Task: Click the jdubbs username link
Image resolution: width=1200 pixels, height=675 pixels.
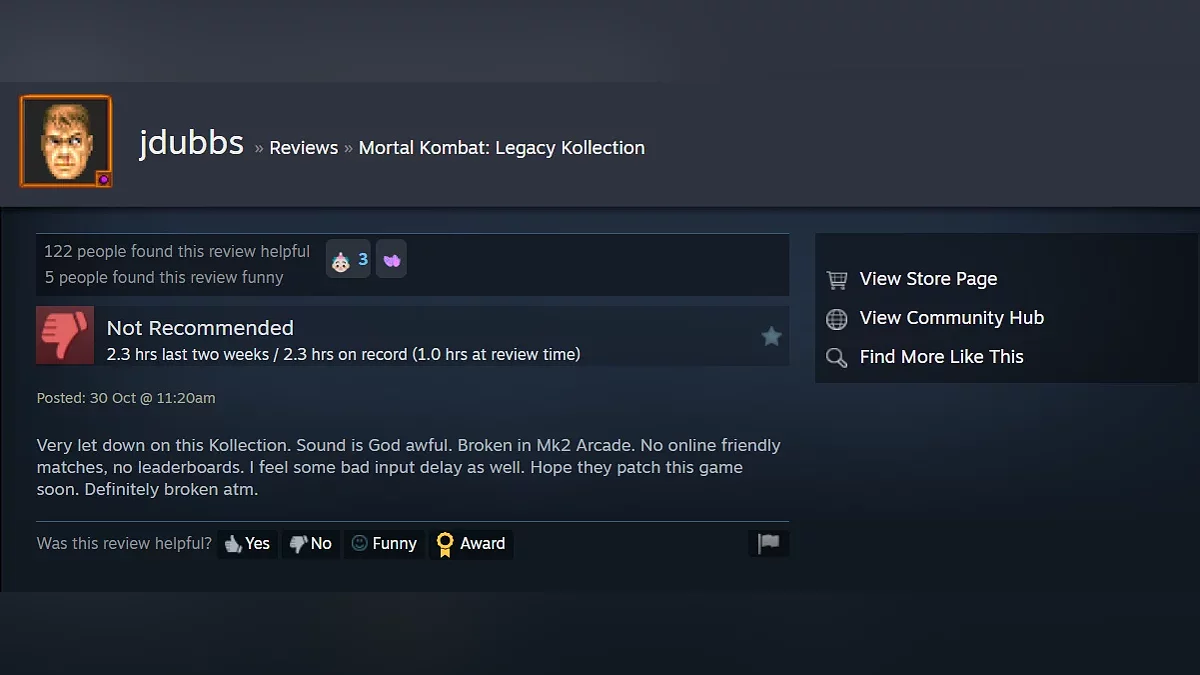Action: [x=191, y=143]
